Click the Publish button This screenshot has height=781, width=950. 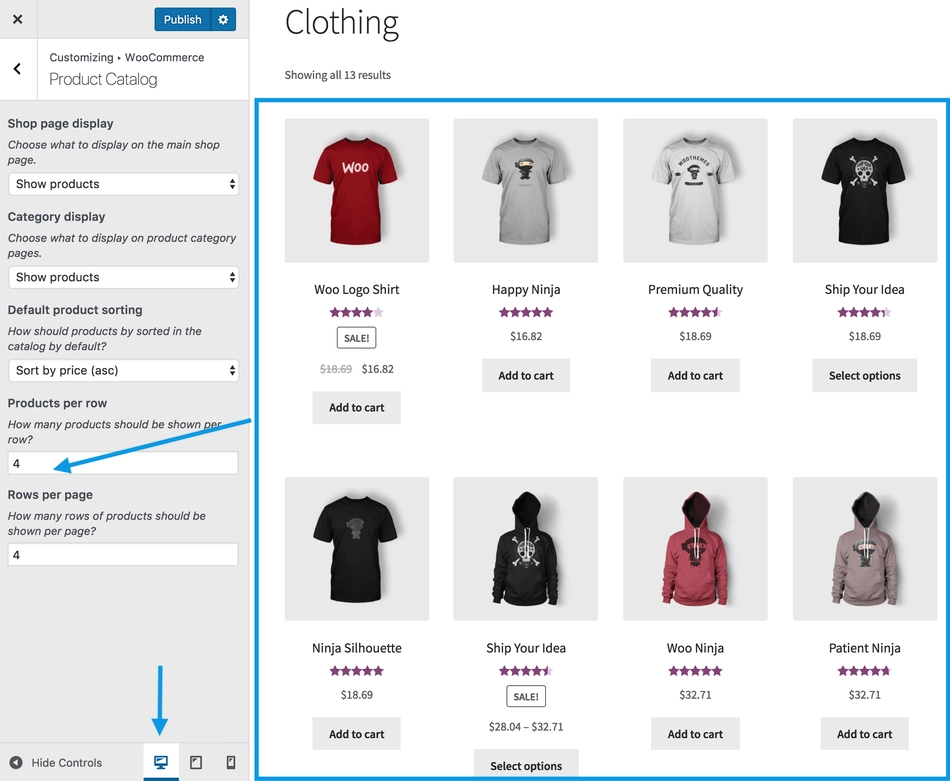[182, 19]
